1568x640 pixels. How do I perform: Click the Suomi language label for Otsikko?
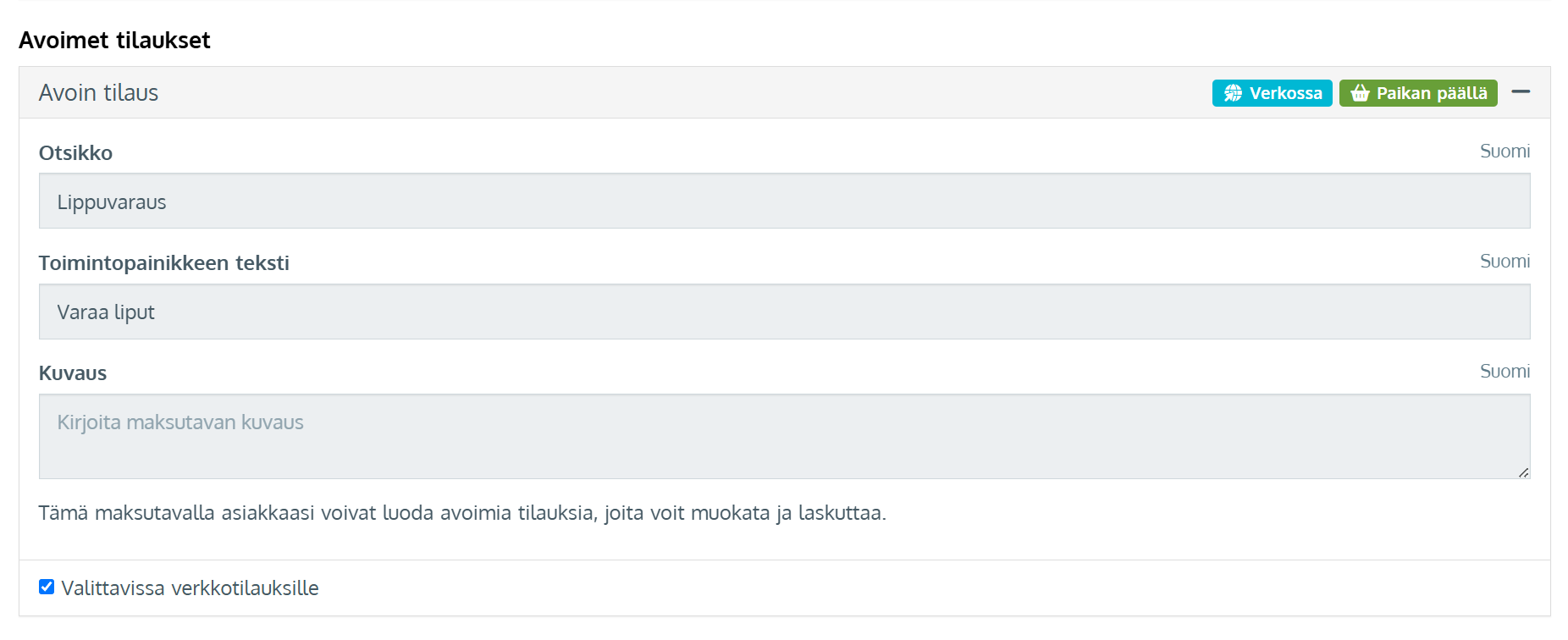pyautogui.click(x=1505, y=152)
